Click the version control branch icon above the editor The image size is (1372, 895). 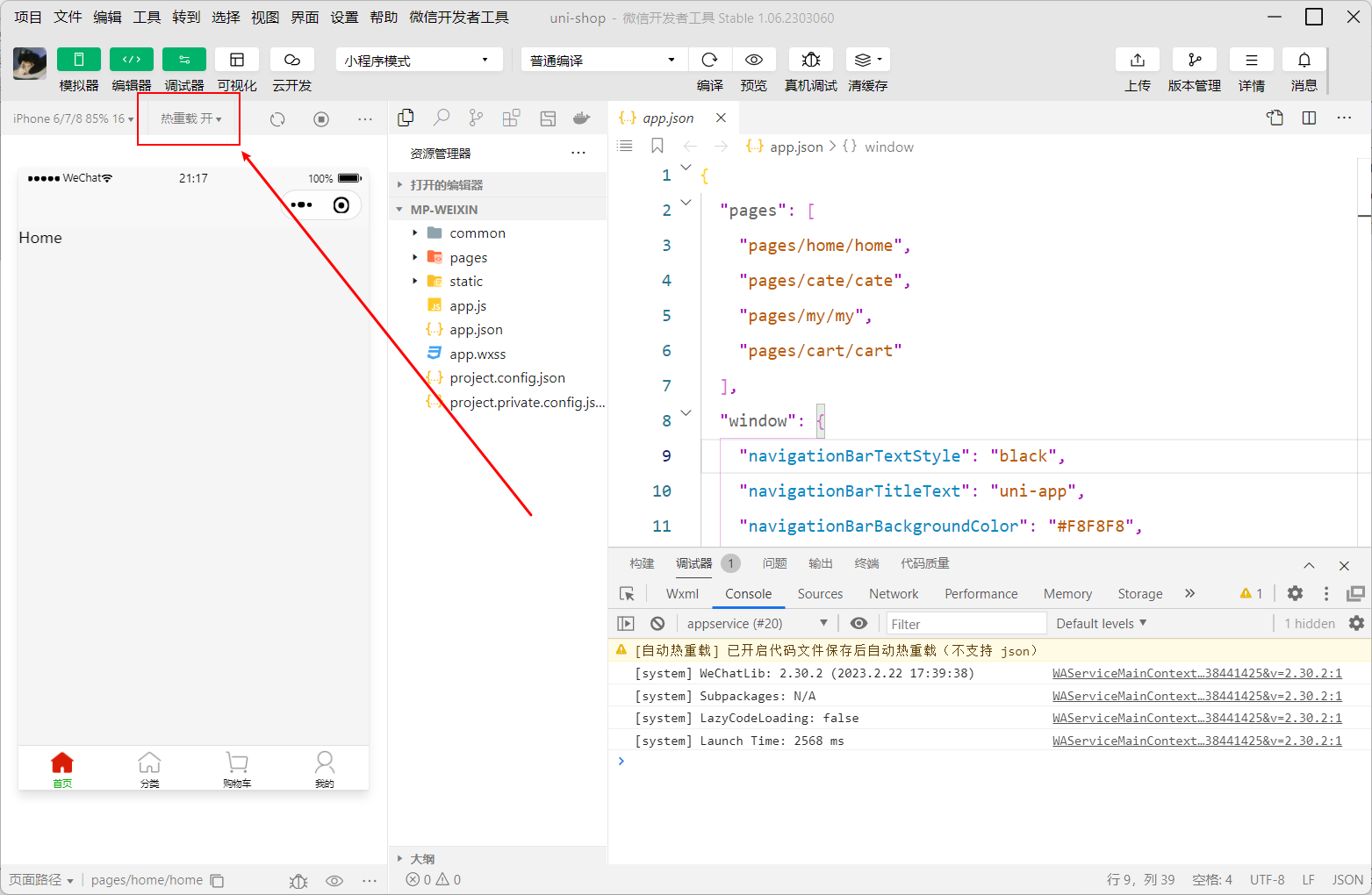(x=476, y=117)
